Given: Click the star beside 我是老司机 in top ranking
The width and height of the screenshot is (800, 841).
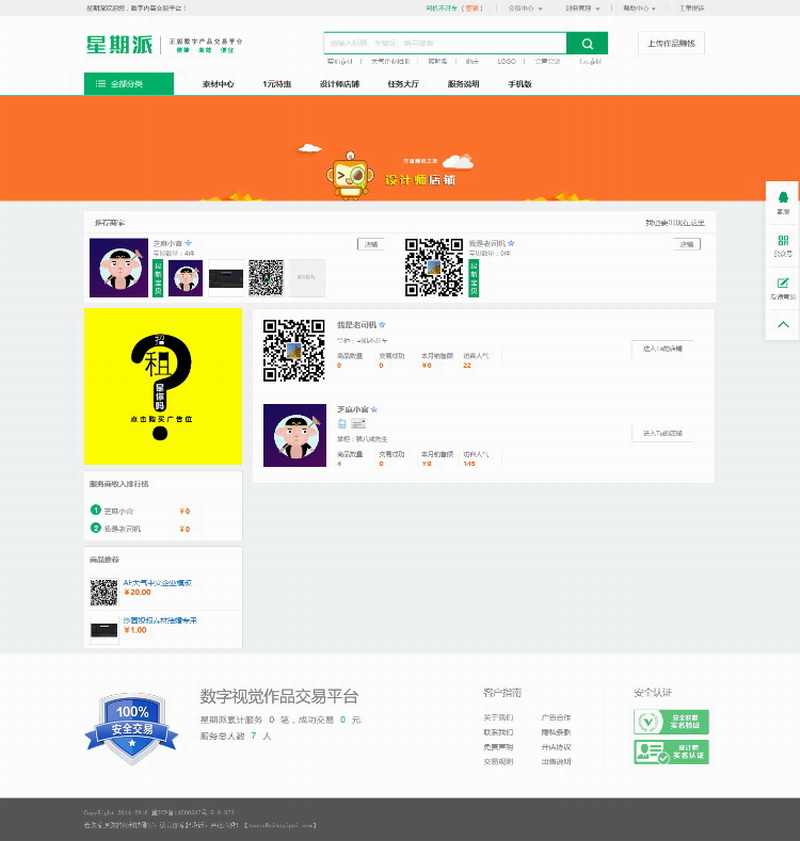Looking at the screenshot, I should (511, 243).
